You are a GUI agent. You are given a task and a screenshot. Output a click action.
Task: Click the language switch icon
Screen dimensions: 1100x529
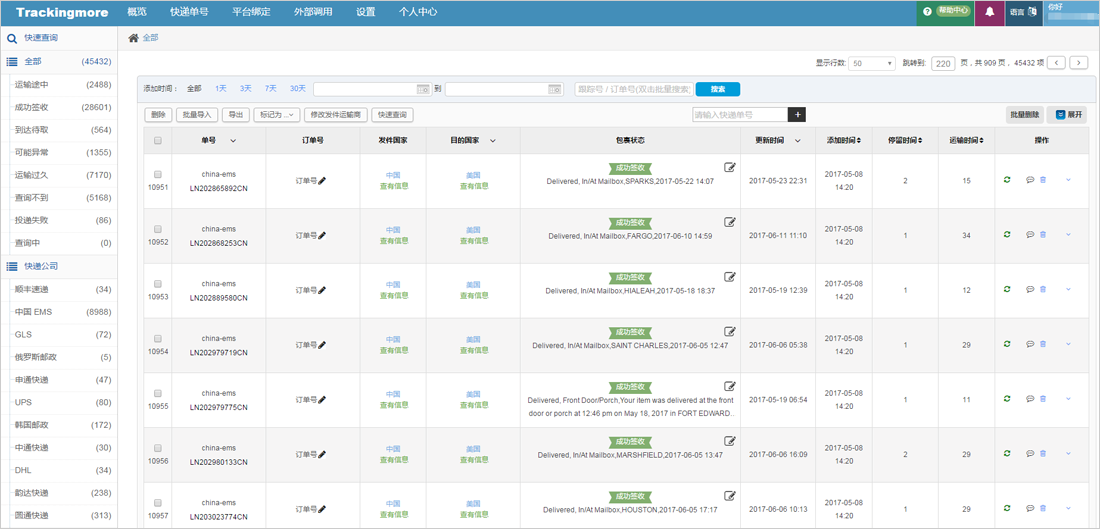point(1032,12)
